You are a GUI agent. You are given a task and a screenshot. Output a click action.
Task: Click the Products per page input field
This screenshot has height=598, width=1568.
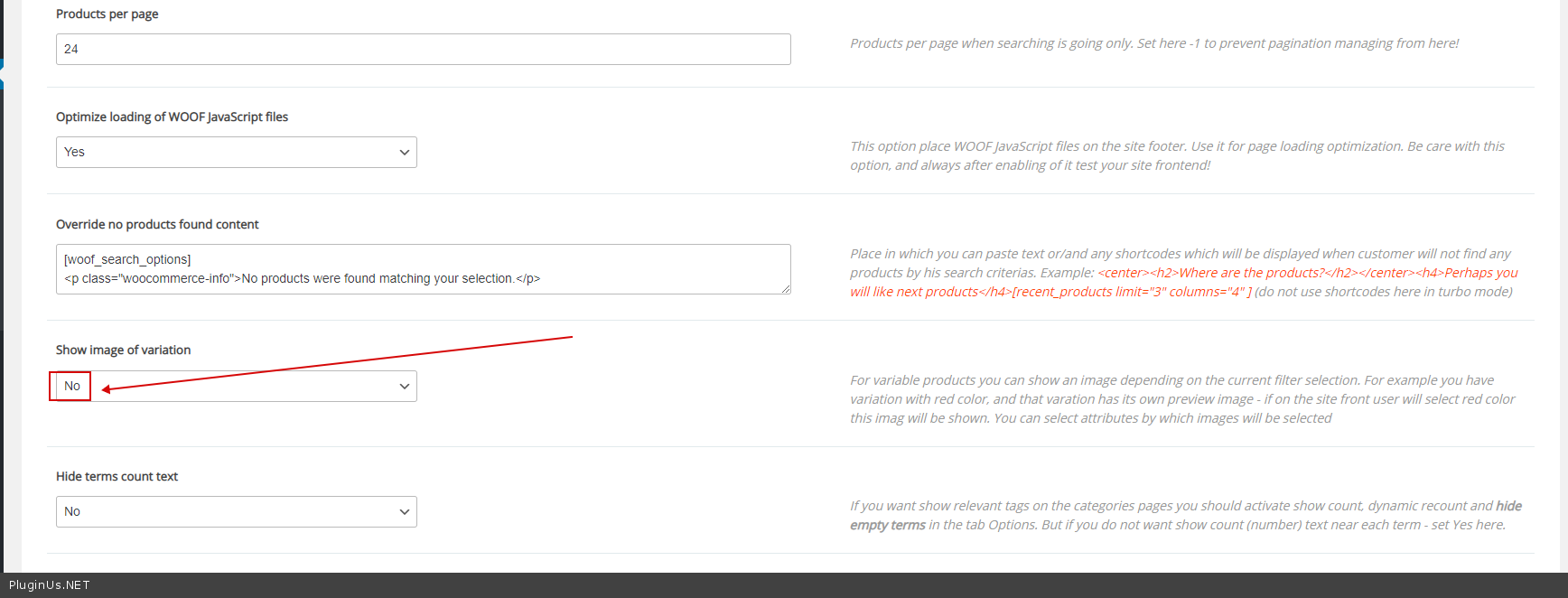pyautogui.click(x=423, y=49)
